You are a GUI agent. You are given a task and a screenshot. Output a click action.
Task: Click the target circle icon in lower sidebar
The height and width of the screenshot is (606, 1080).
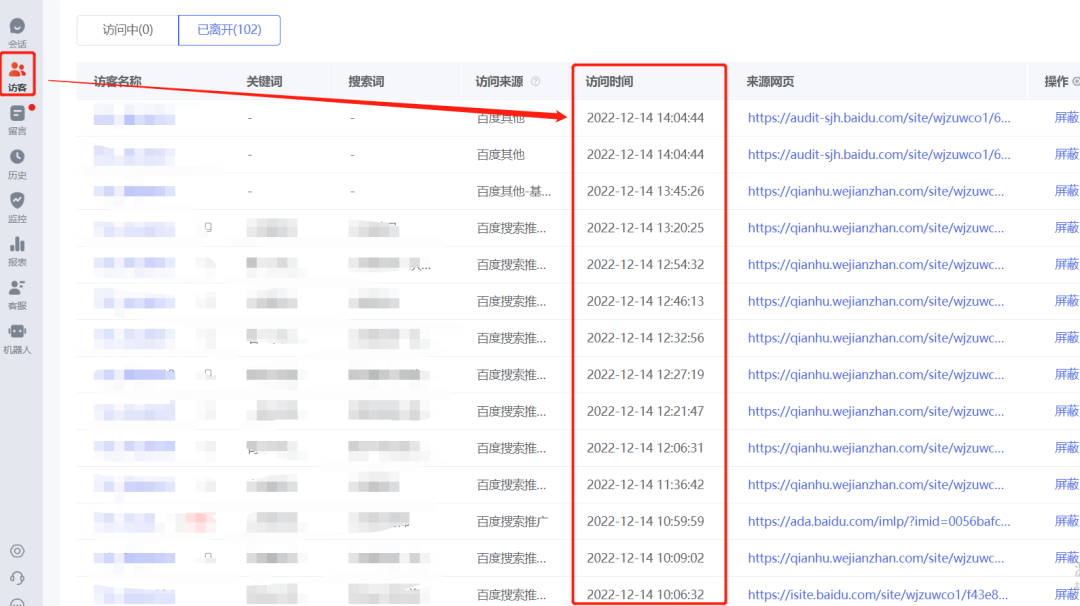click(x=17, y=551)
